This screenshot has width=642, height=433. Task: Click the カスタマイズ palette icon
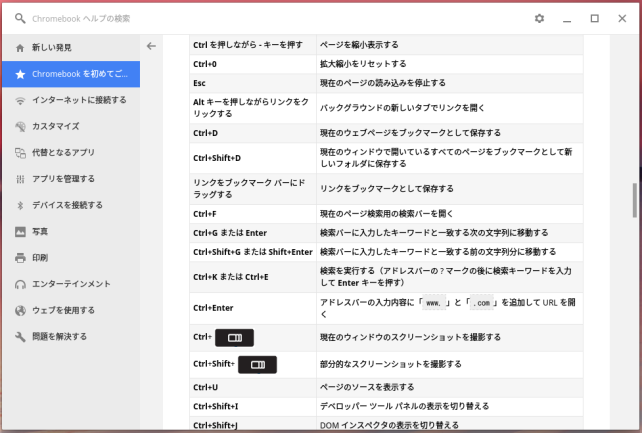(x=20, y=126)
